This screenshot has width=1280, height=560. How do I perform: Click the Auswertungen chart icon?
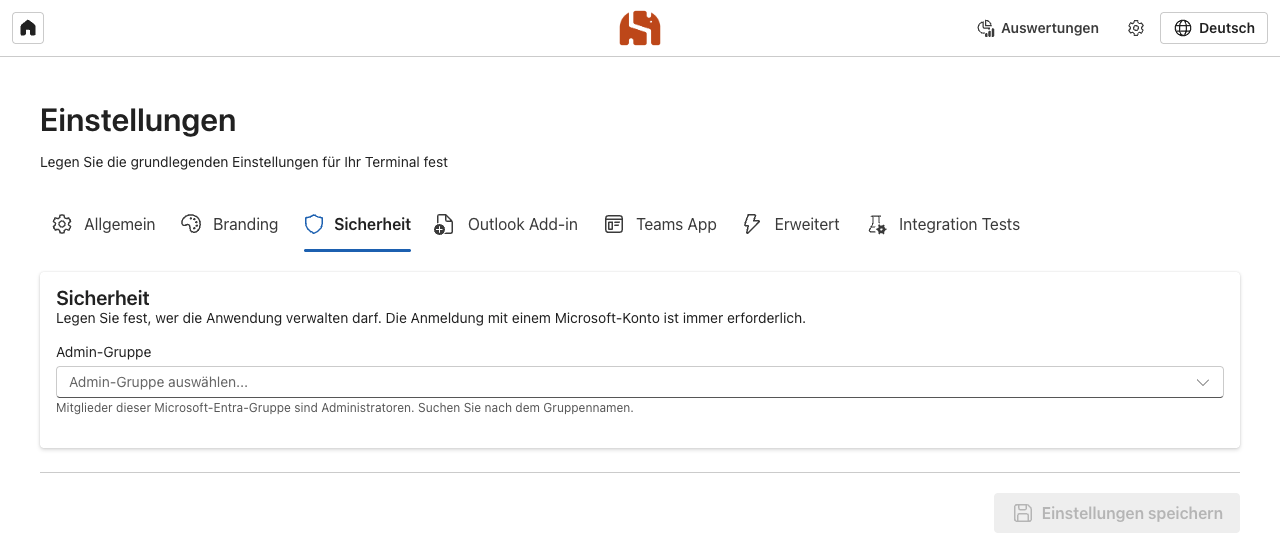point(986,28)
